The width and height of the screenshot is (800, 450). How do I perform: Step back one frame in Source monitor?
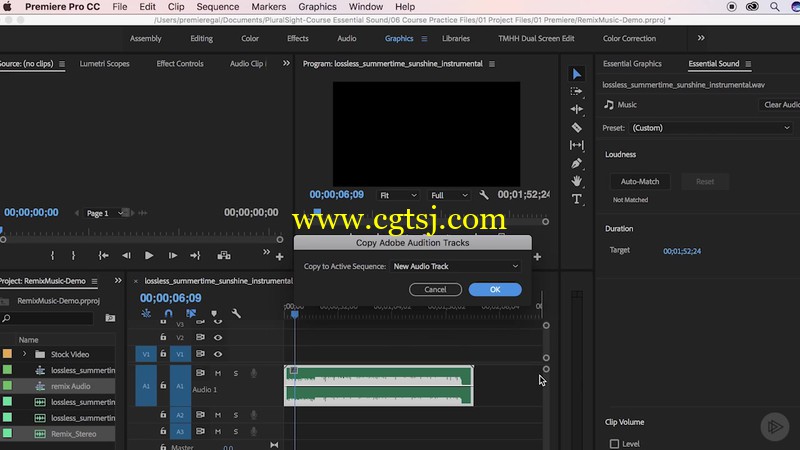126,256
